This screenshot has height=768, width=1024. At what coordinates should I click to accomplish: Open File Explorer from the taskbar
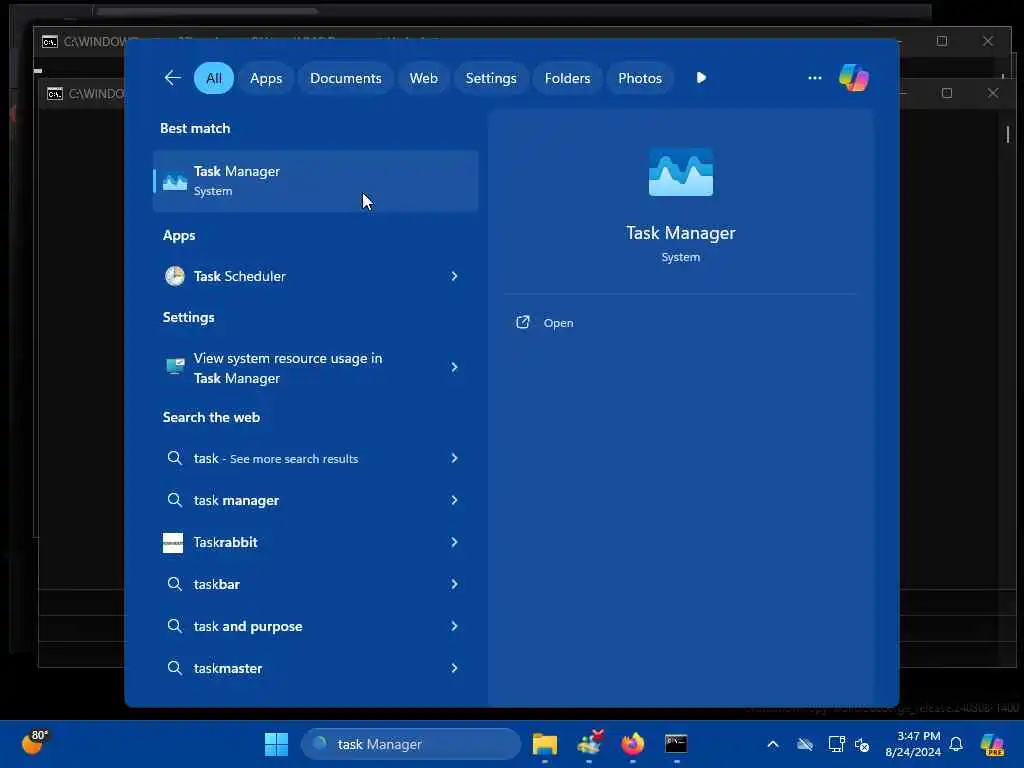coord(545,744)
